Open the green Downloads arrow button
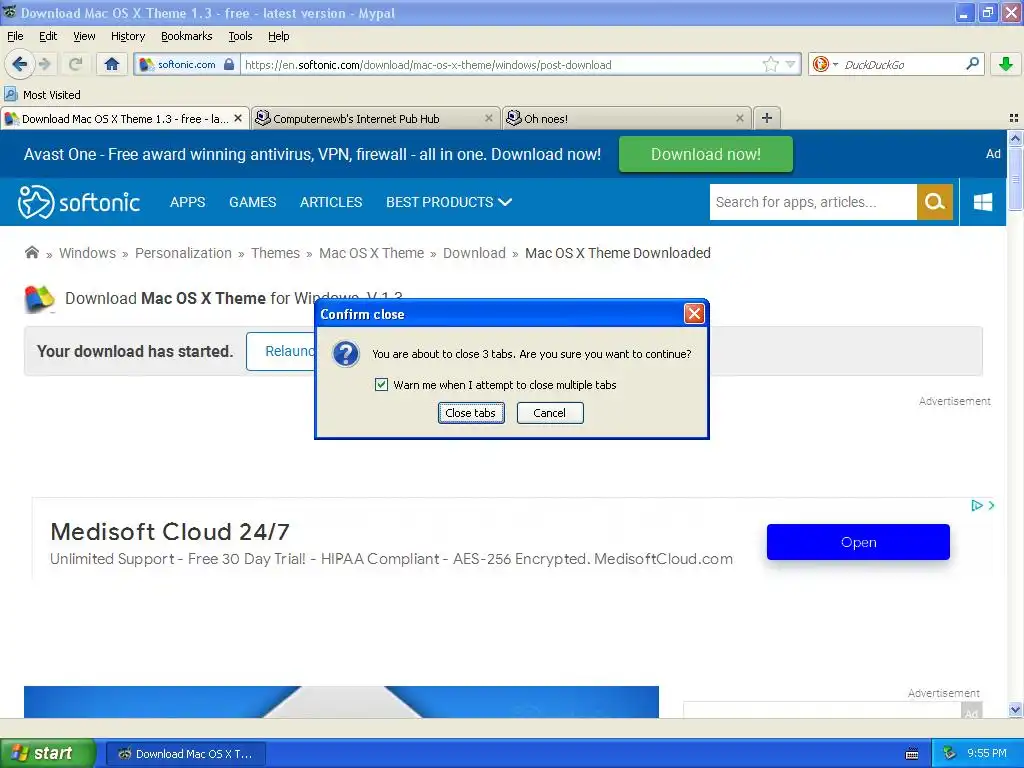 (1006, 64)
